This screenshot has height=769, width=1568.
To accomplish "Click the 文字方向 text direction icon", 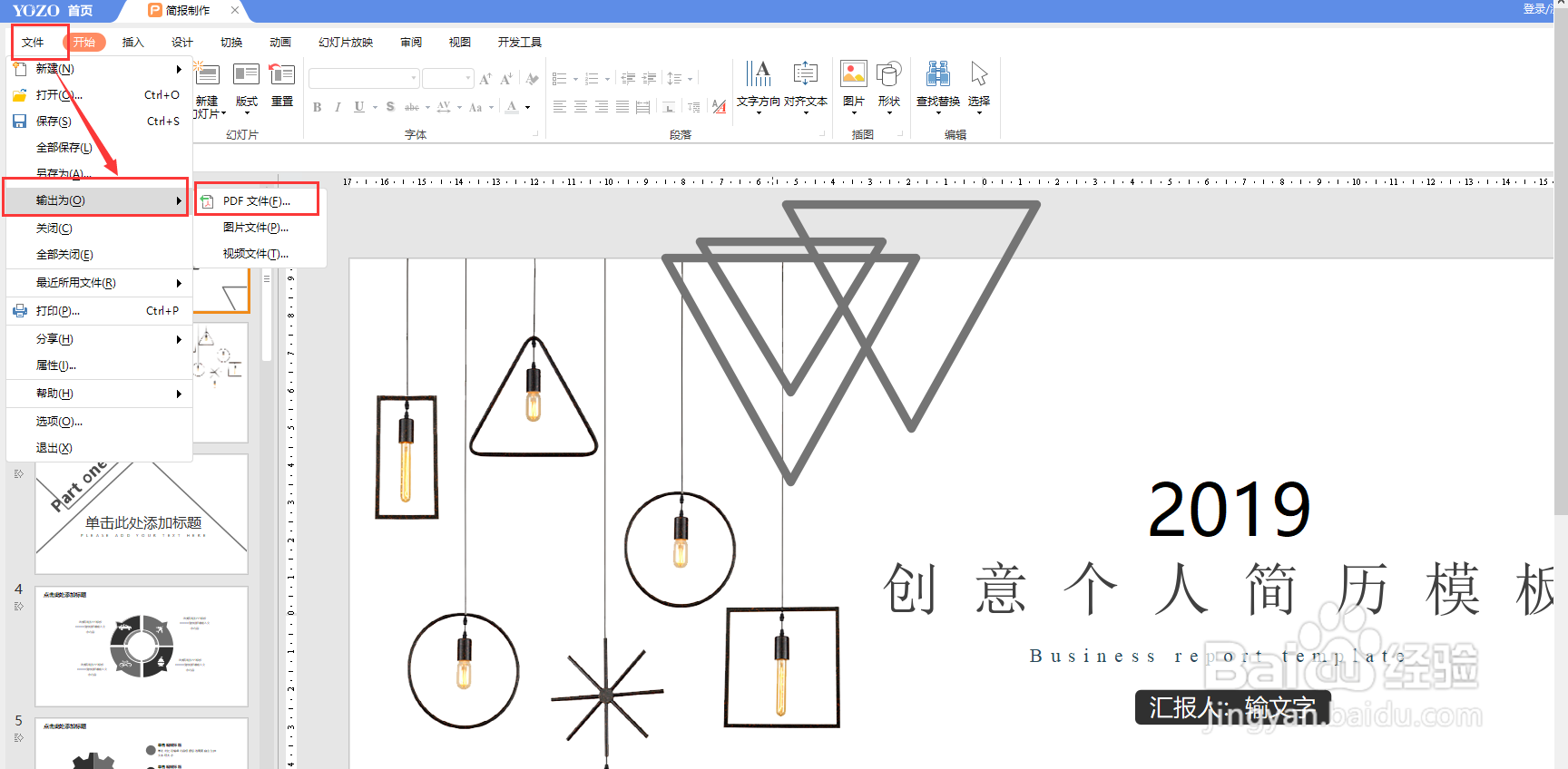I will click(759, 74).
